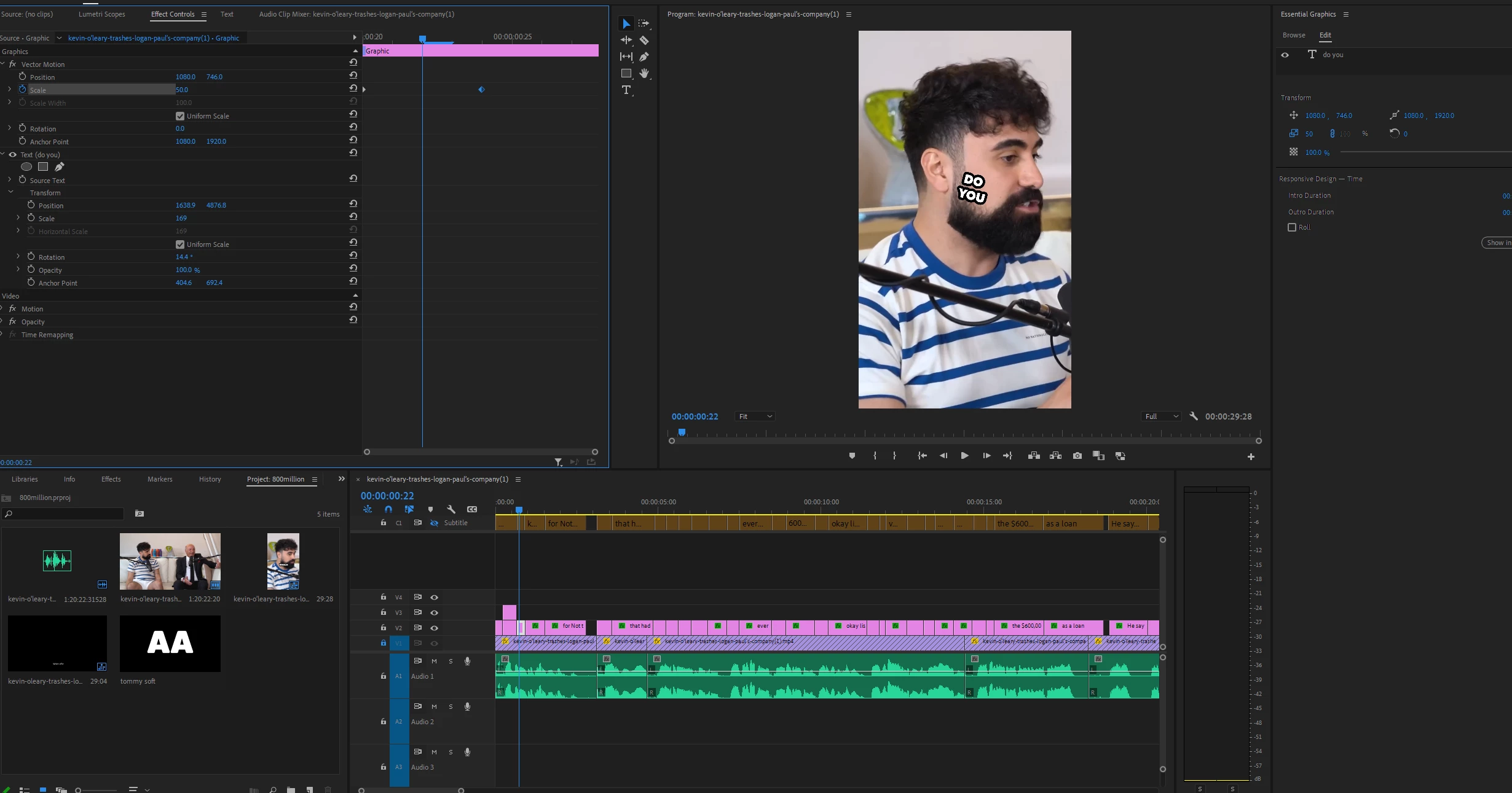
Task: Select the Type tool
Action: pyautogui.click(x=626, y=90)
